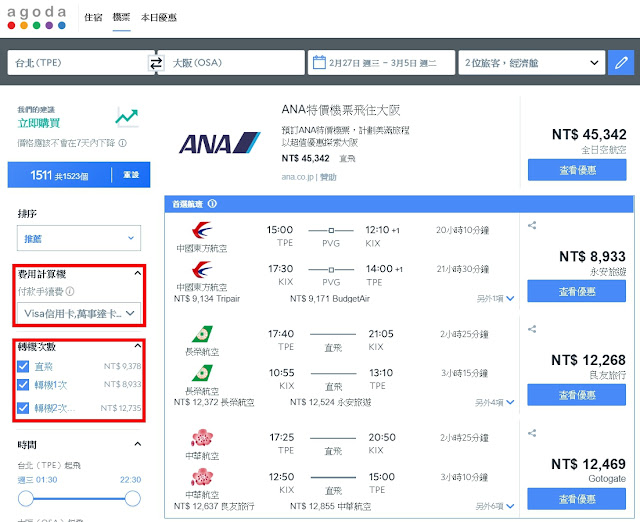
Task: Open the 住宿 accommodation tab
Action: click(93, 17)
